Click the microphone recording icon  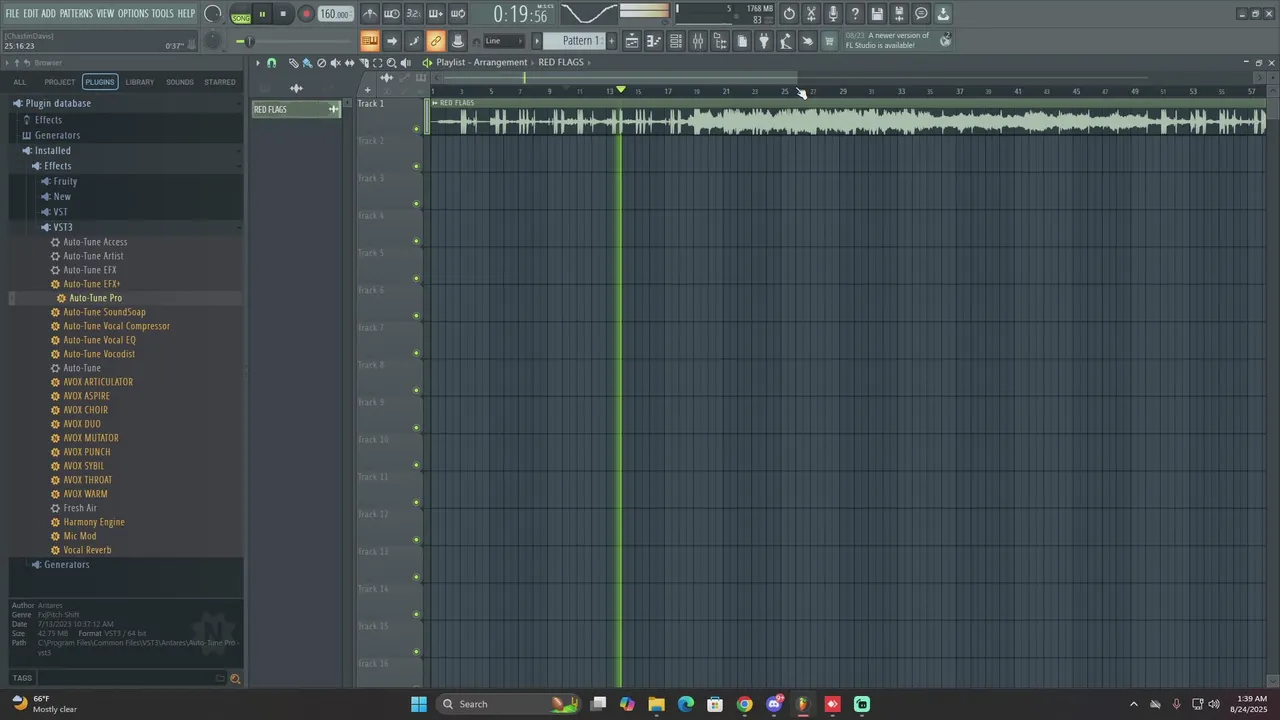point(833,14)
